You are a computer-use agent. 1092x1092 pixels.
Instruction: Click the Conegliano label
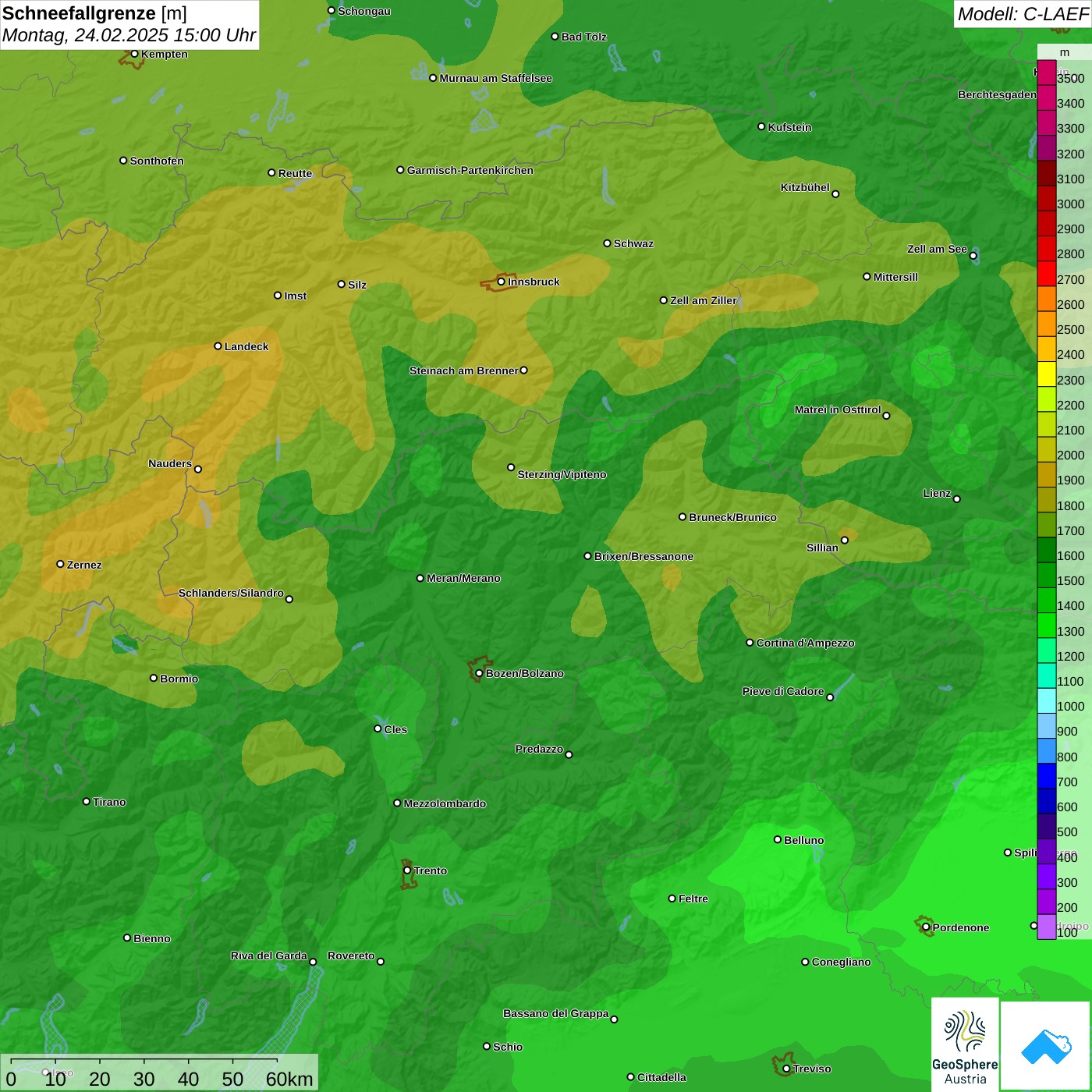click(842, 962)
